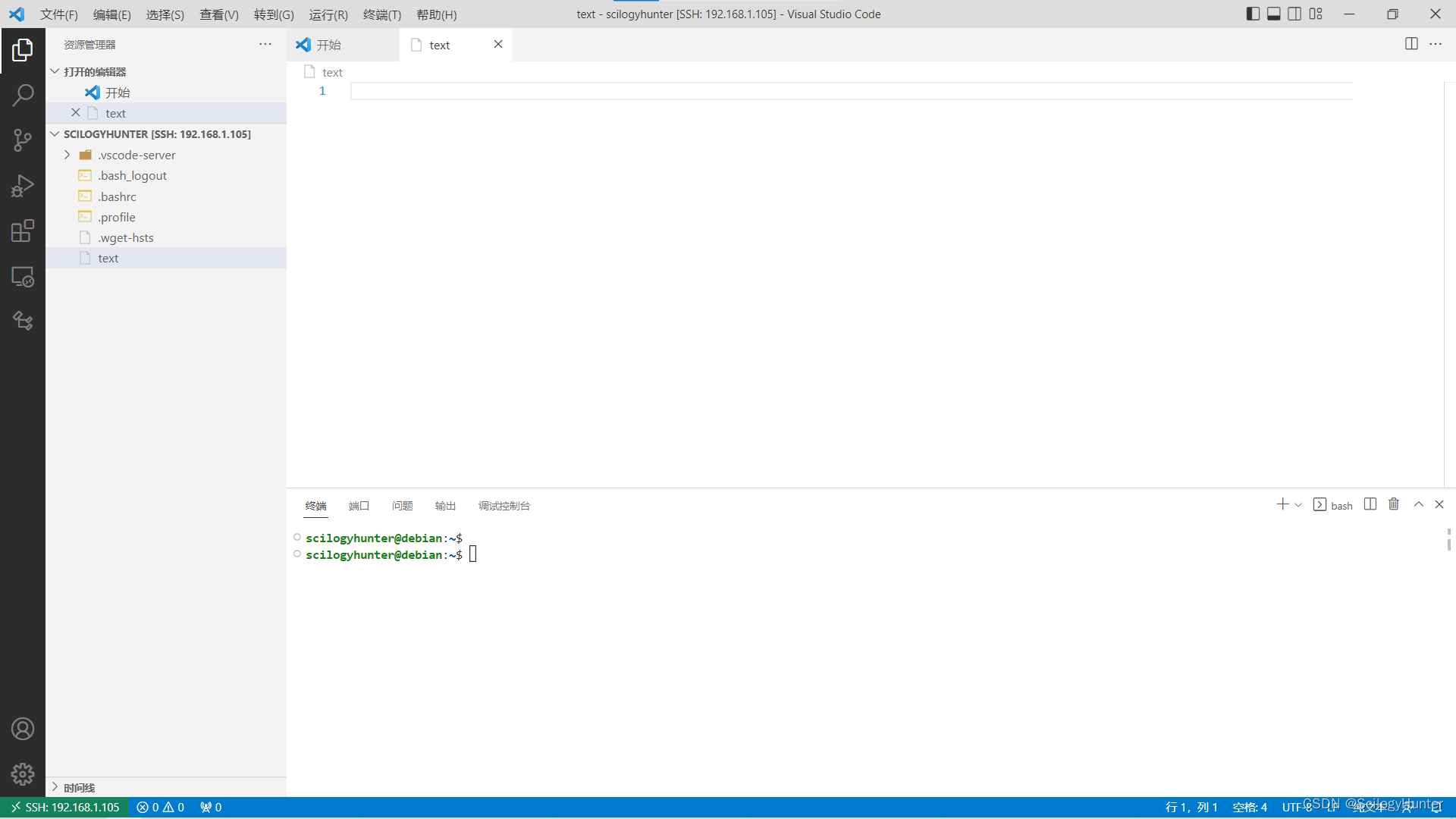Open Source Control view
1456x819 pixels.
point(23,140)
